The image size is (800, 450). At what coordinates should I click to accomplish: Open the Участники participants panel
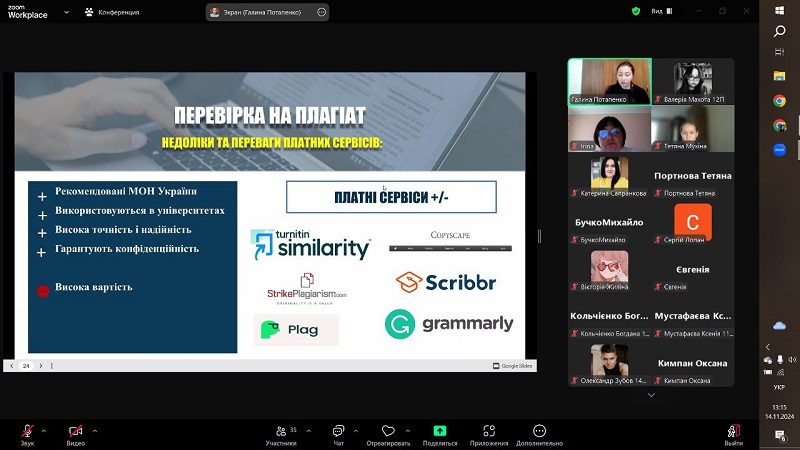281,435
